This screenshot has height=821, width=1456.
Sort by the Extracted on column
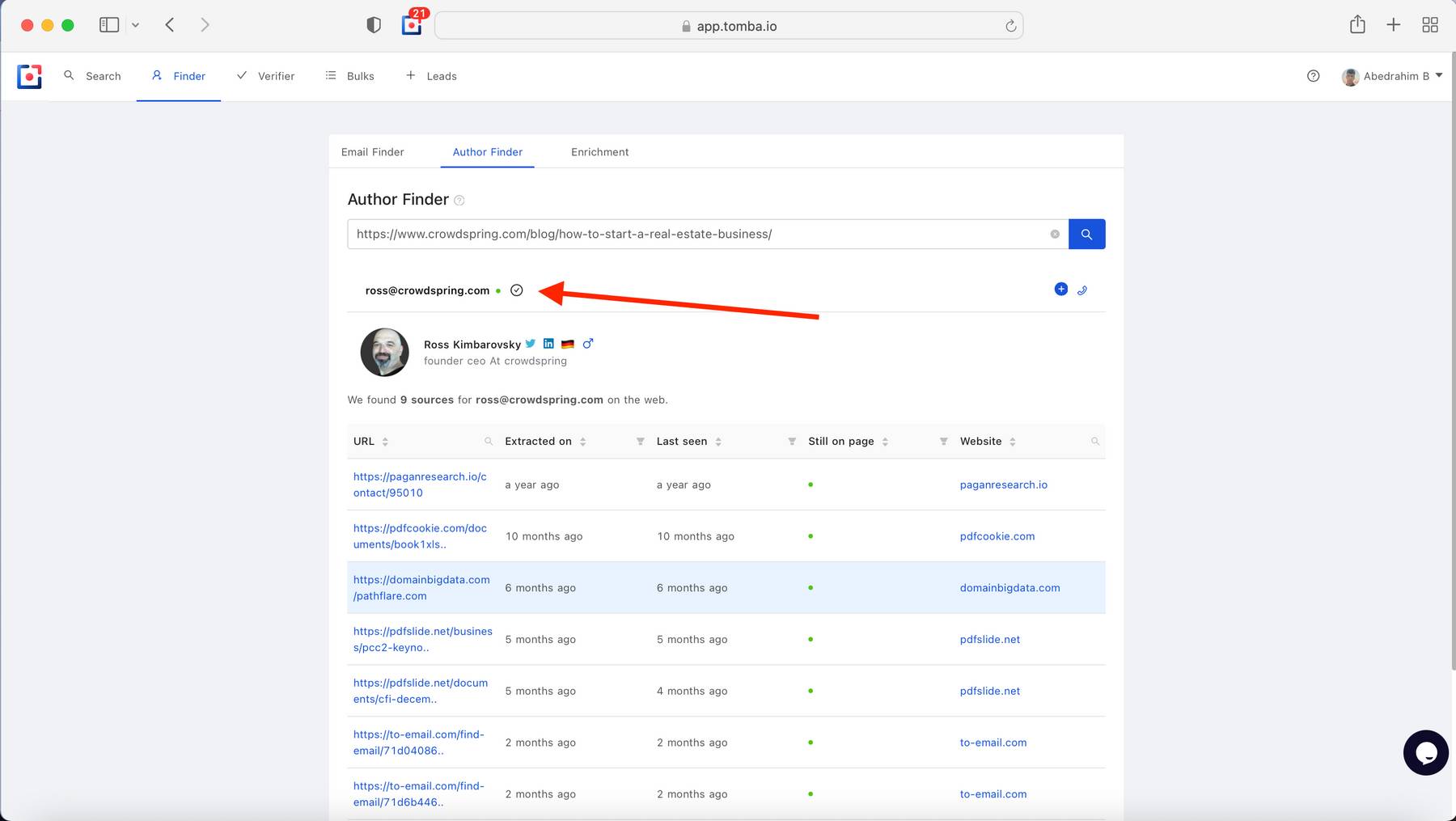pos(582,442)
